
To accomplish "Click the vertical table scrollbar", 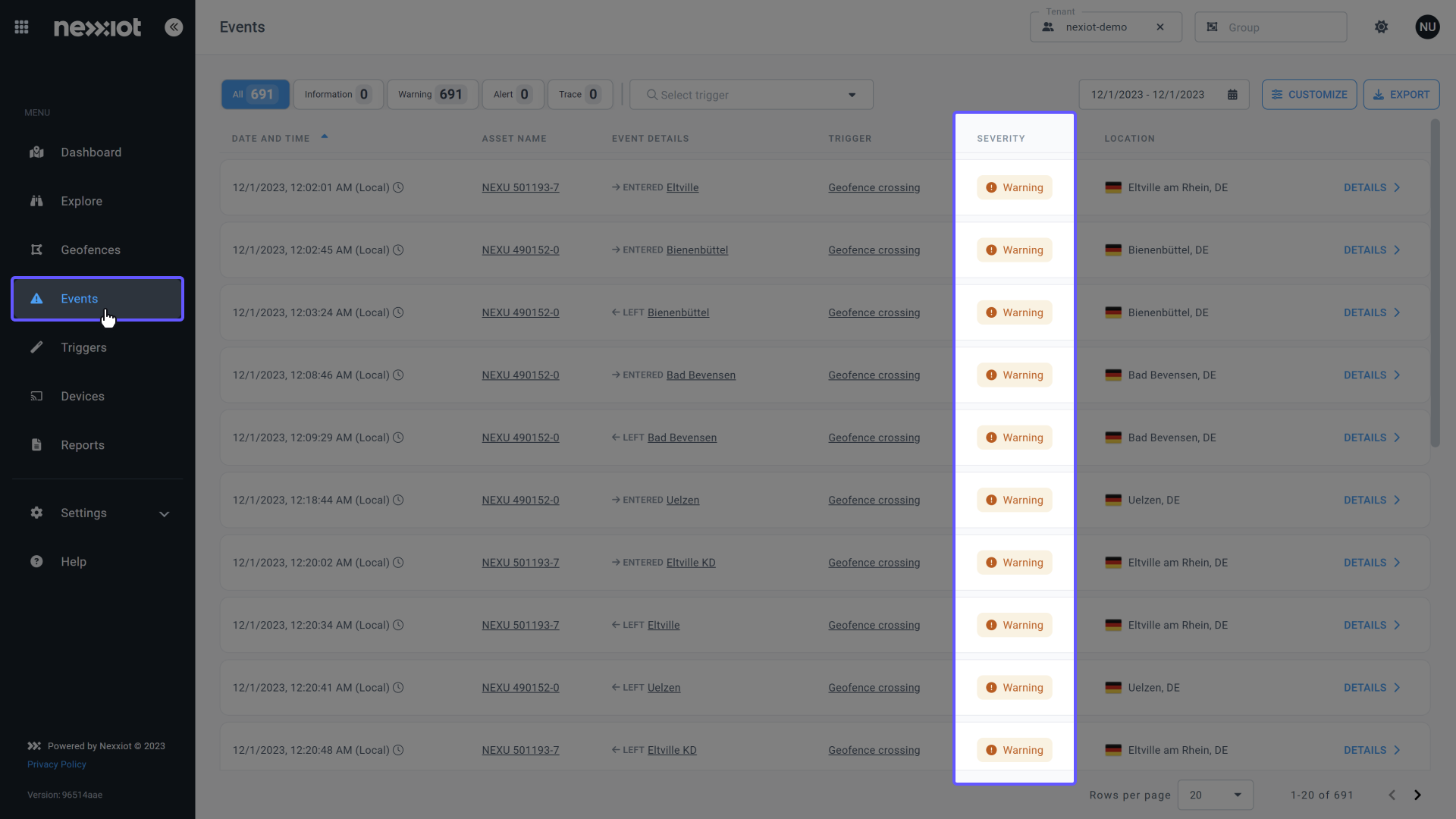I will tap(1434, 282).
